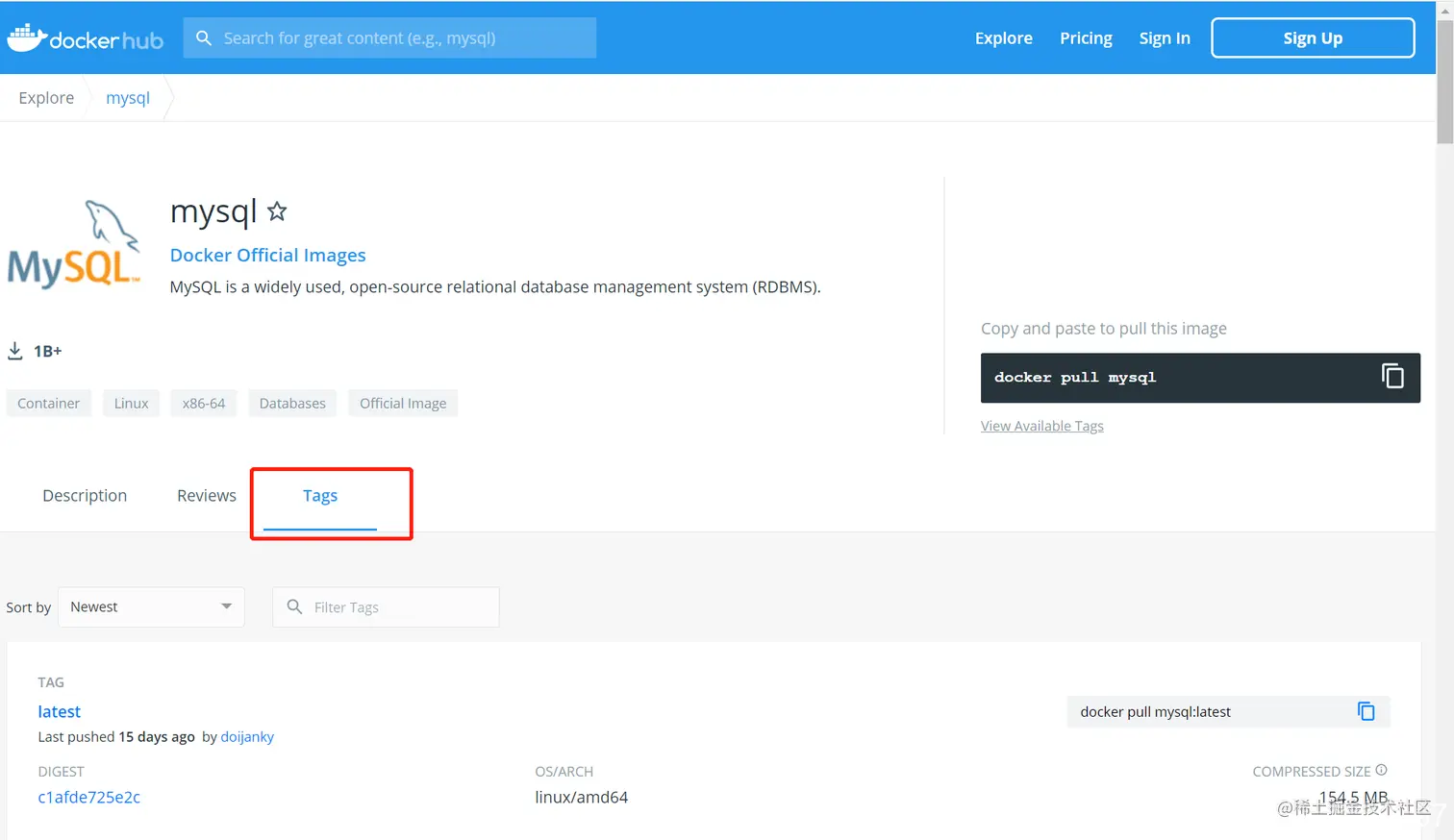This screenshot has width=1454, height=840.
Task: Click the mysql breadcrumb link
Action: click(128, 98)
